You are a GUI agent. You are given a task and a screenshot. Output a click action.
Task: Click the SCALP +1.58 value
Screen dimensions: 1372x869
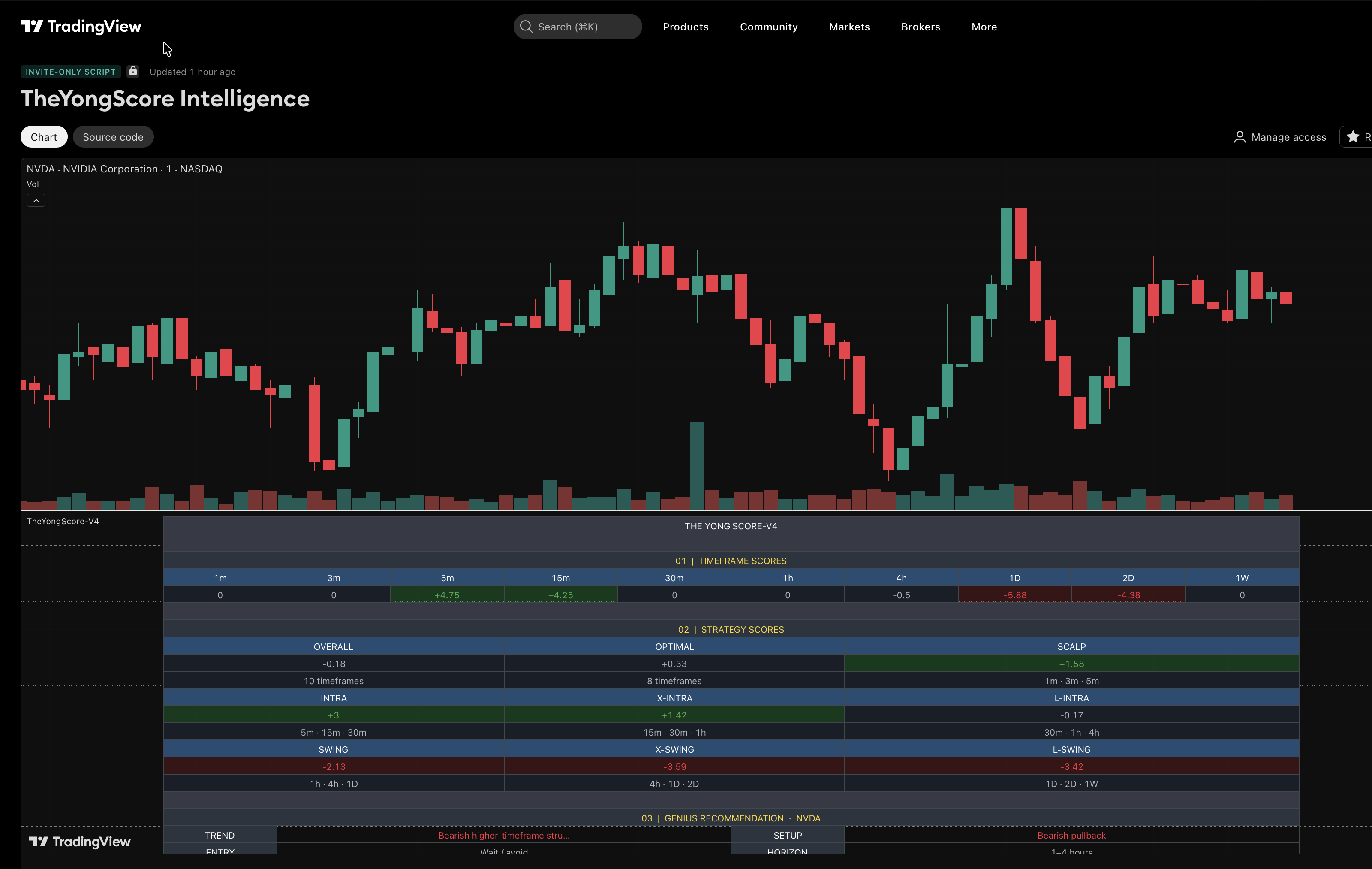[x=1071, y=664]
